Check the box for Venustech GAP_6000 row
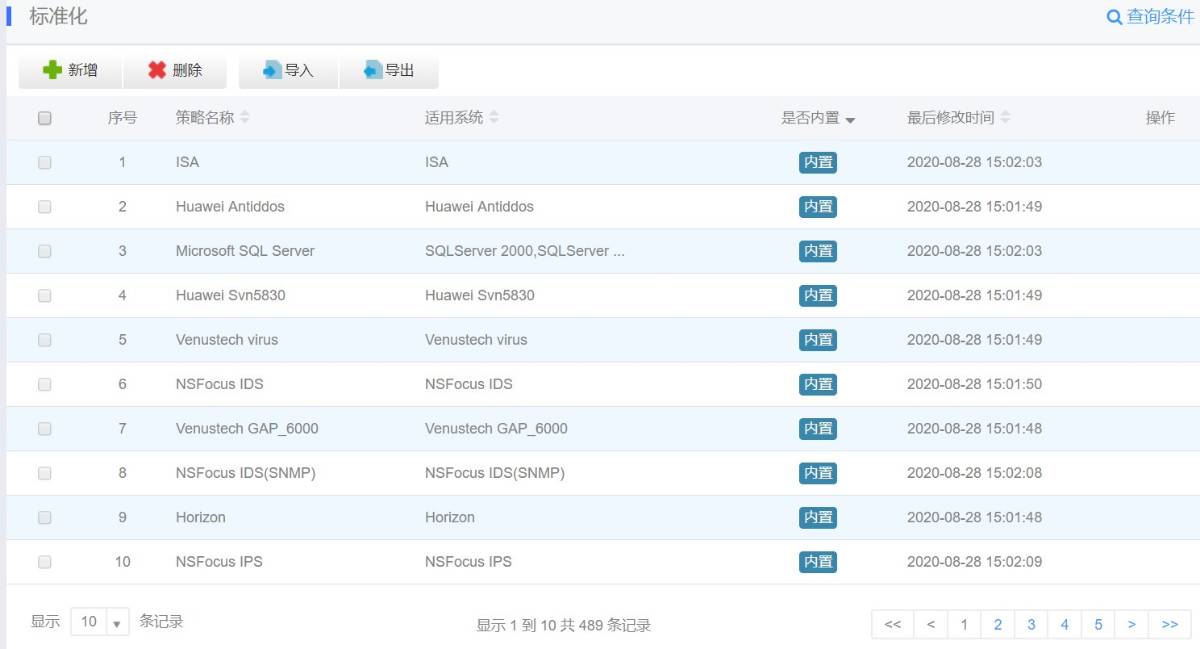 click(44, 428)
